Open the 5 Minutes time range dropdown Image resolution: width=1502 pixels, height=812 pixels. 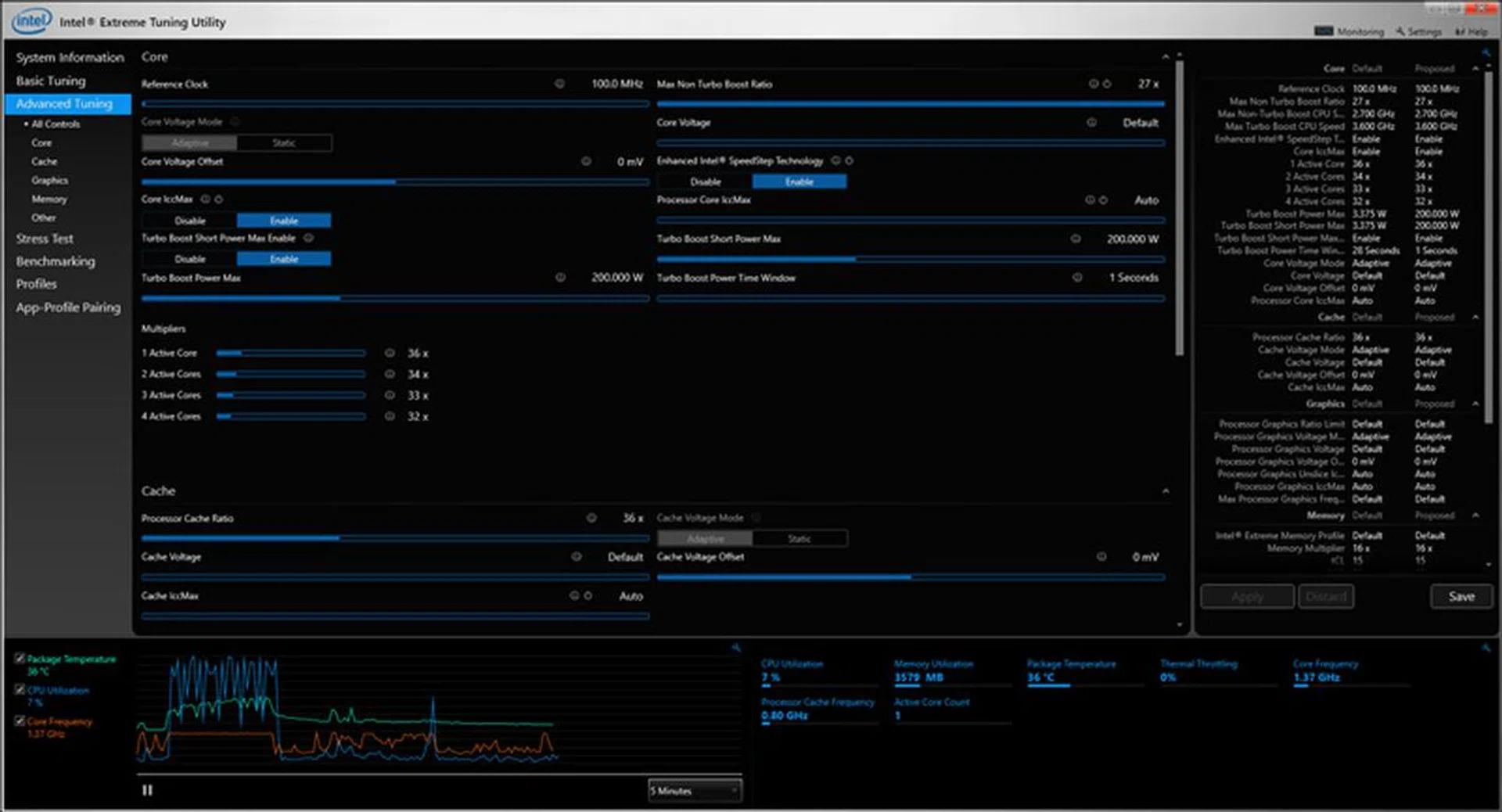694,791
